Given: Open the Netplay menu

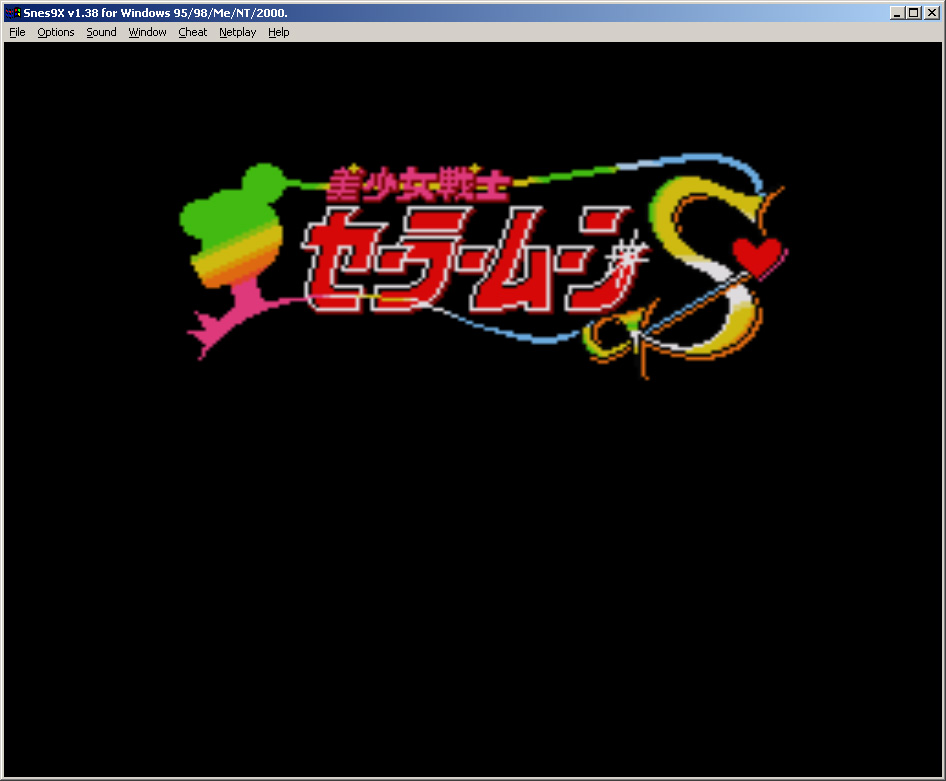Looking at the screenshot, I should (x=238, y=32).
